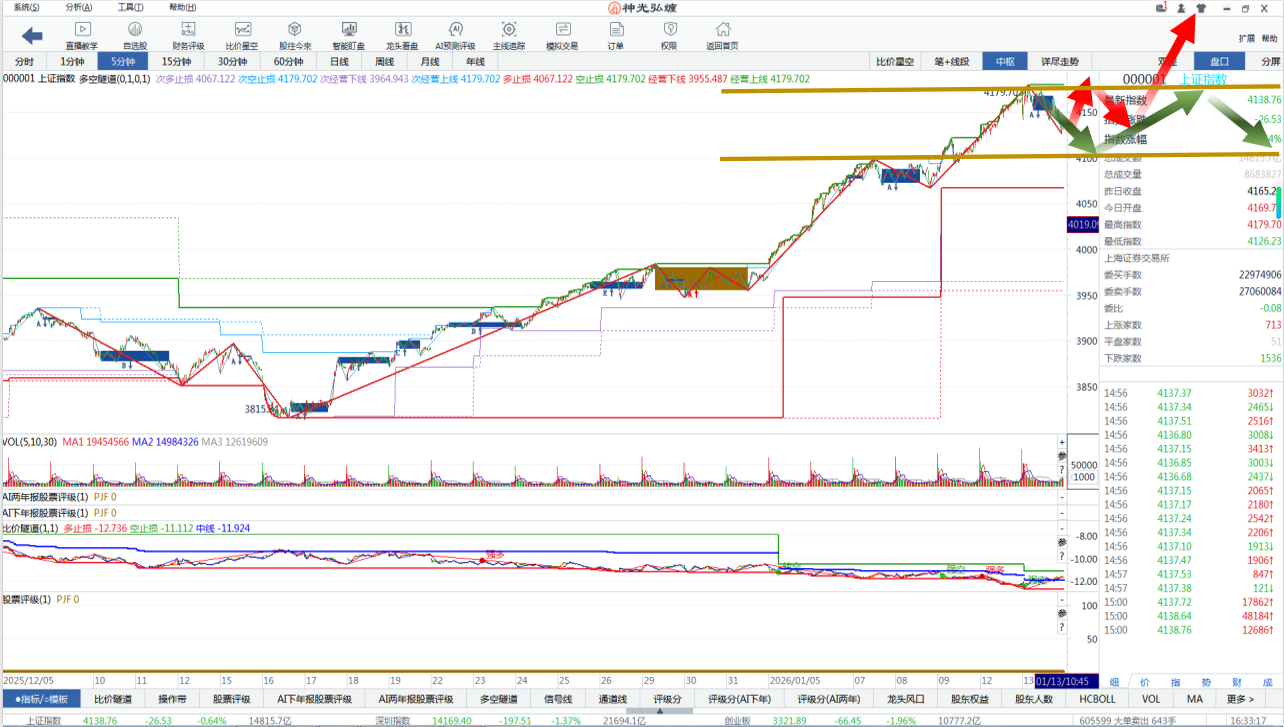
Task: Click the back arrow icon
Action: pos(32,36)
